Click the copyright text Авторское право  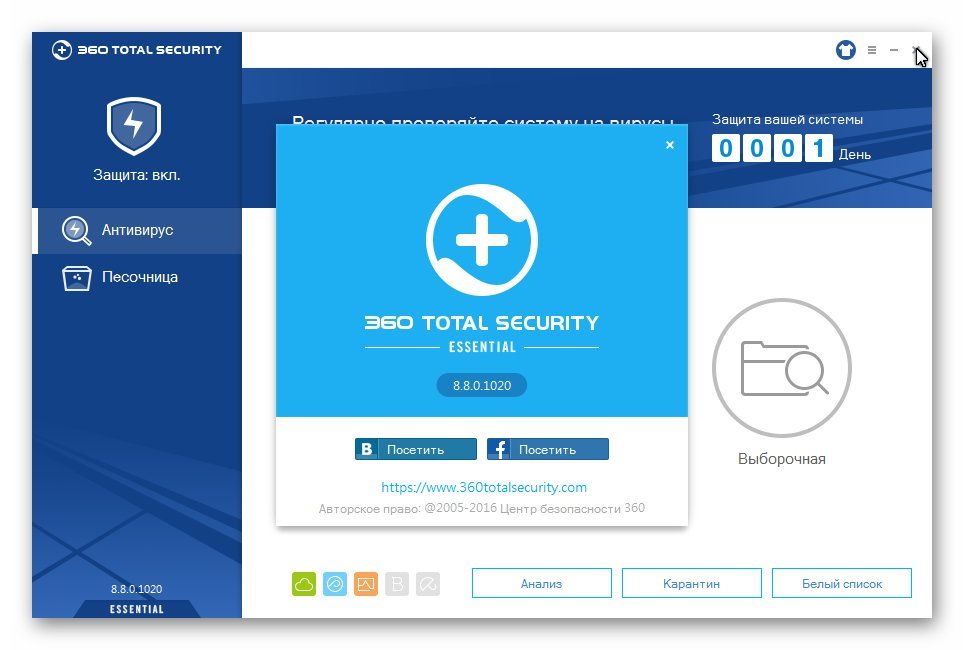(481, 509)
